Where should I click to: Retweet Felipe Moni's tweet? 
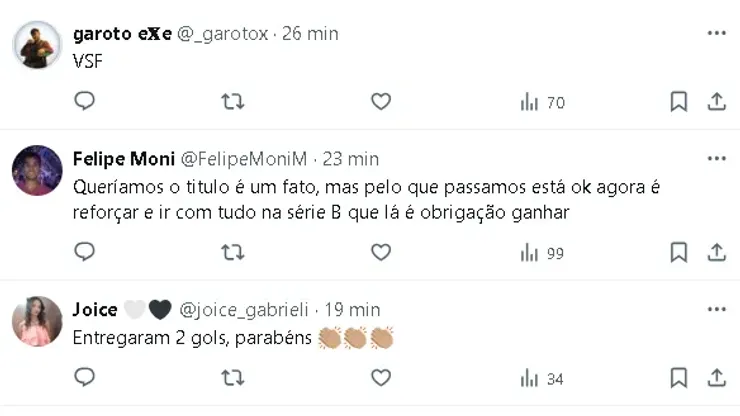232,252
